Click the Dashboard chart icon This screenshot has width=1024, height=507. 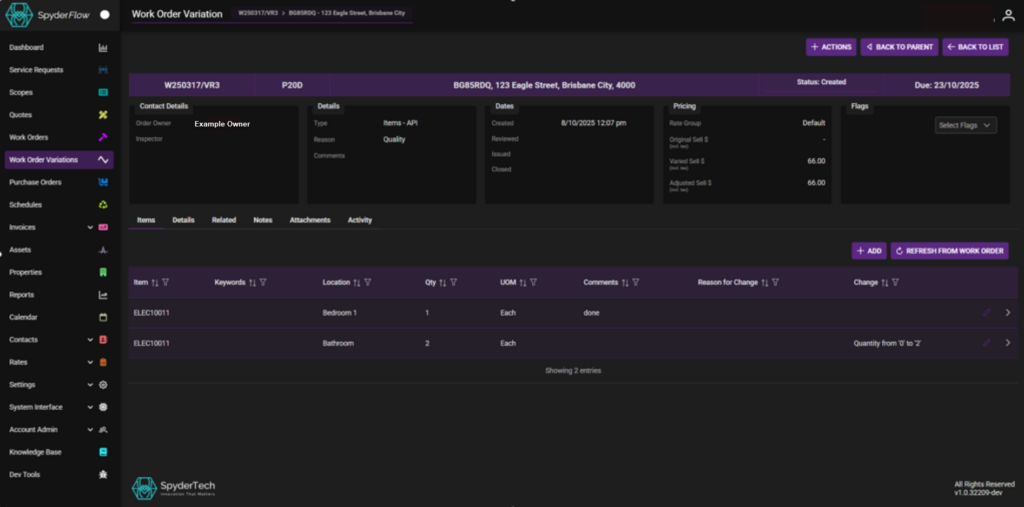pyautogui.click(x=103, y=48)
